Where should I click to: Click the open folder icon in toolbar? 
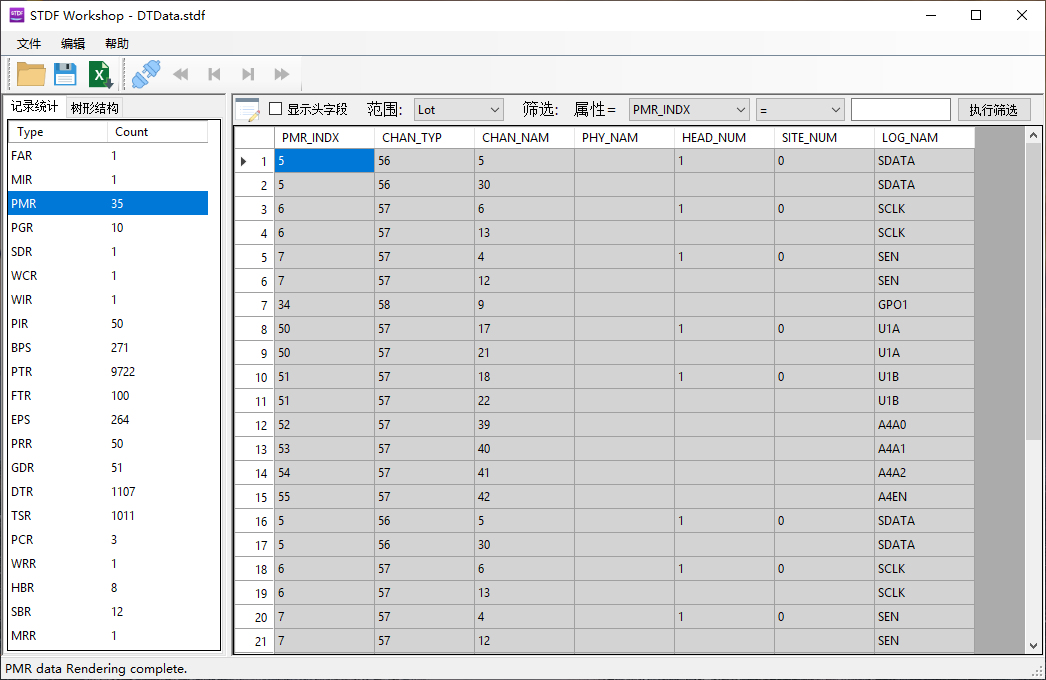tap(32, 74)
